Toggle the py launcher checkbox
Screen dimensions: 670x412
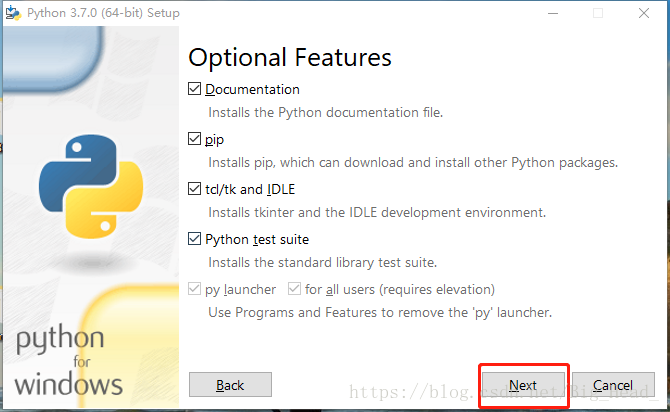coord(194,289)
